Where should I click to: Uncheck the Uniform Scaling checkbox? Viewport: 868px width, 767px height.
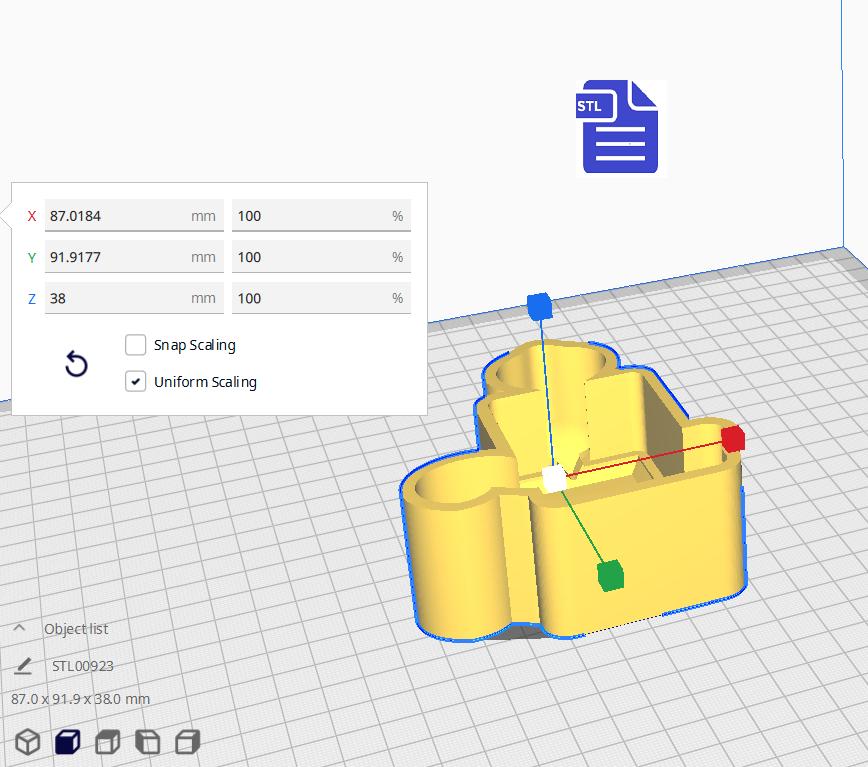[136, 382]
